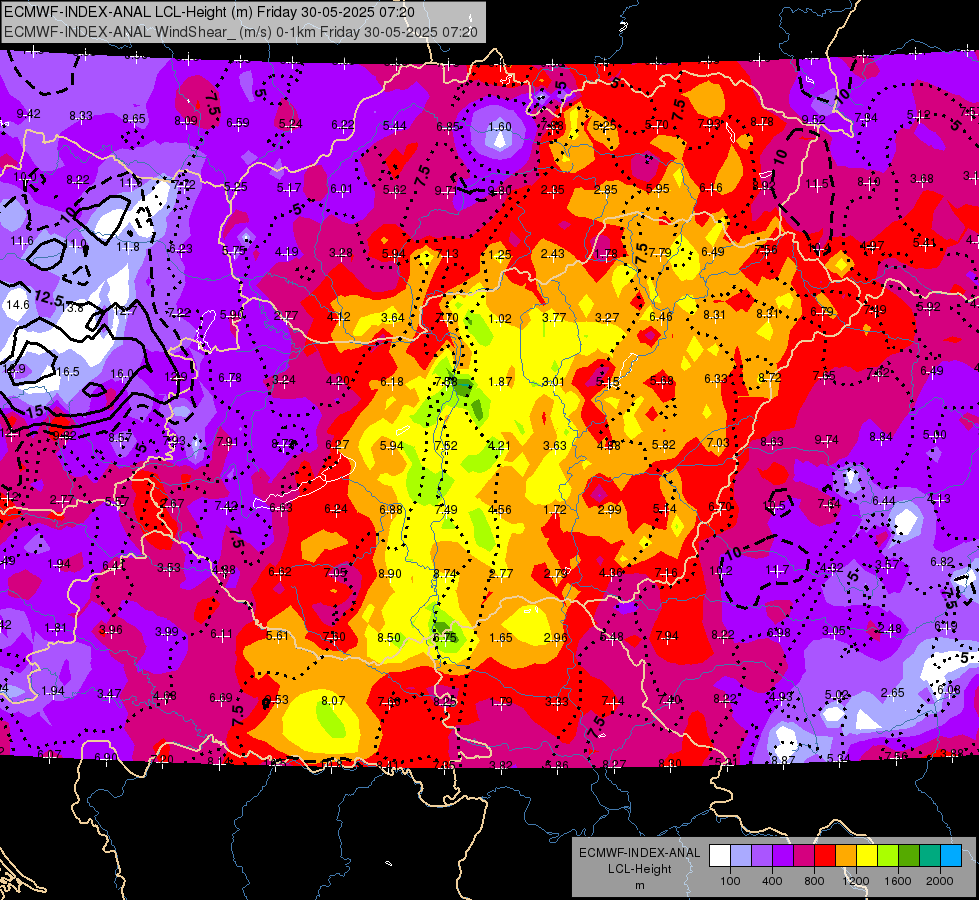Click the legend tick label 400
The image size is (979, 900).
pos(772,881)
